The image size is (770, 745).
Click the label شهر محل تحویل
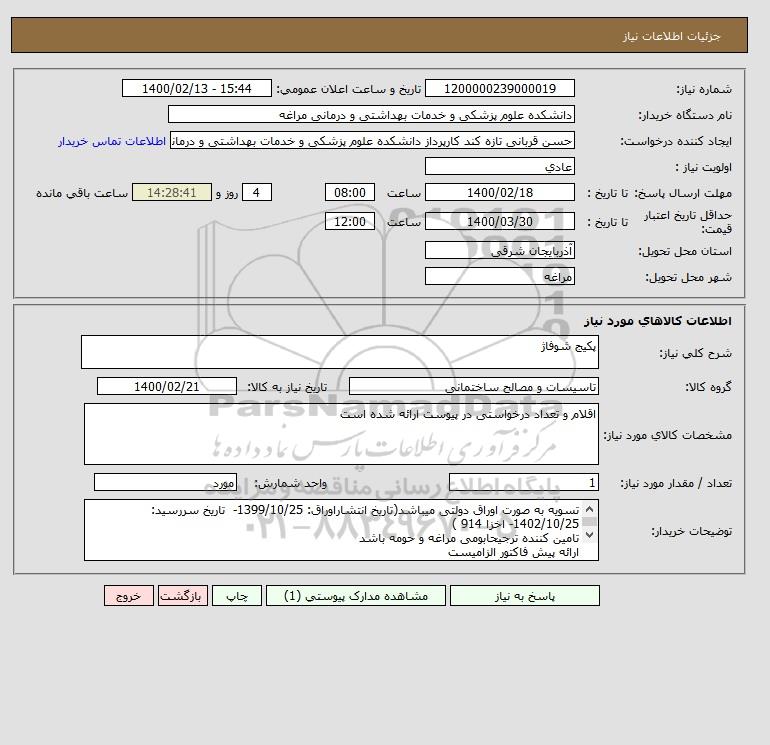[688, 277]
